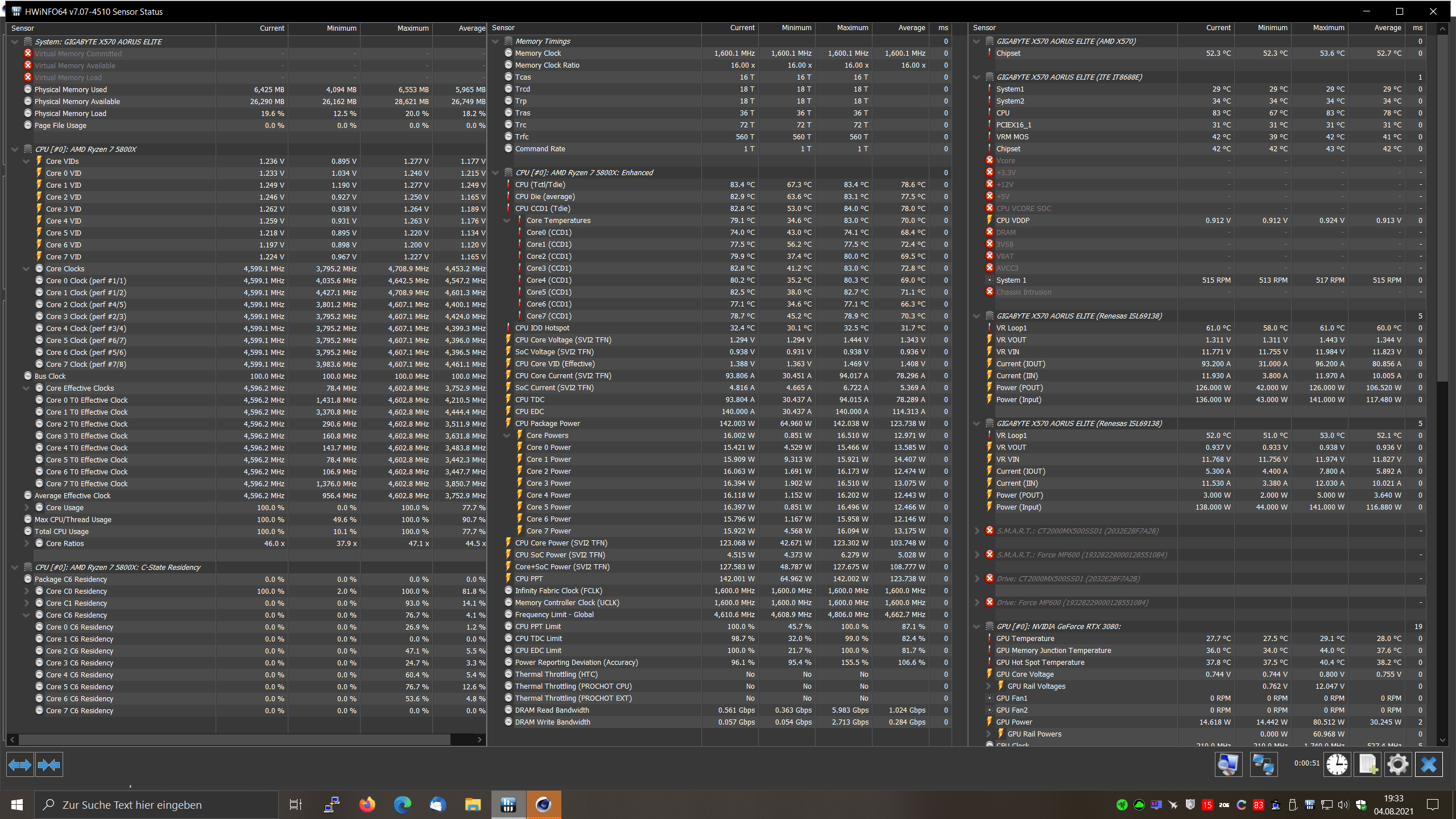Image resolution: width=1456 pixels, height=819 pixels.
Task: Open the volume tray icon
Action: (x=1343, y=805)
